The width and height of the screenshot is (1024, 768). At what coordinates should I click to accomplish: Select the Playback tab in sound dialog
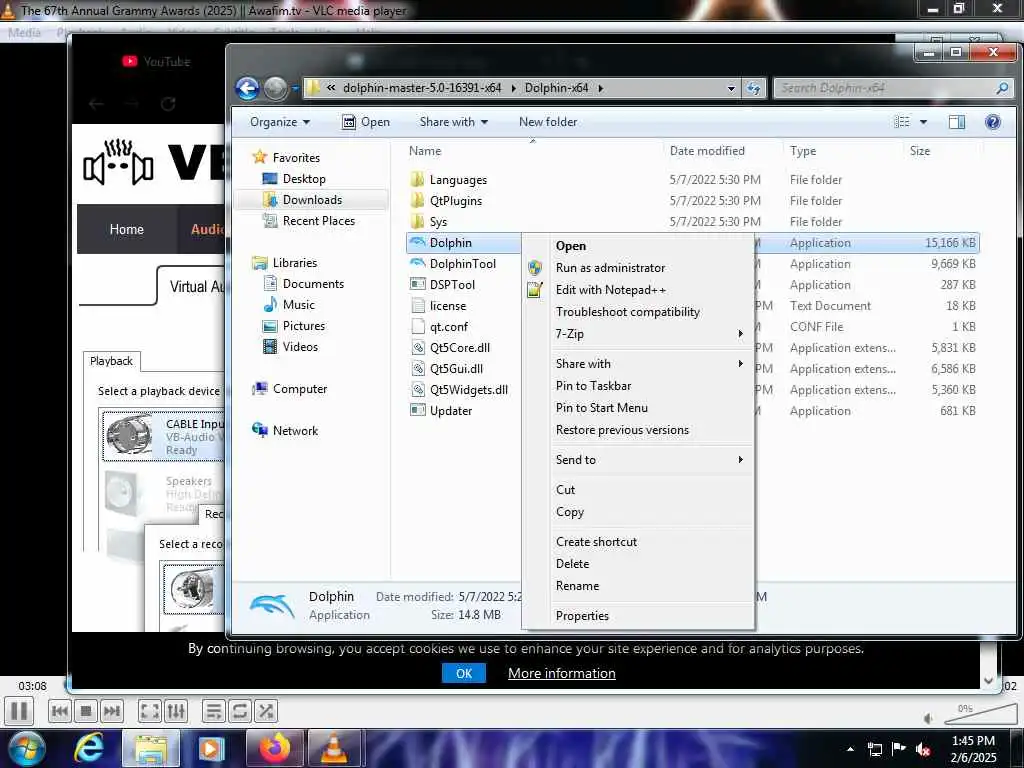coord(111,361)
